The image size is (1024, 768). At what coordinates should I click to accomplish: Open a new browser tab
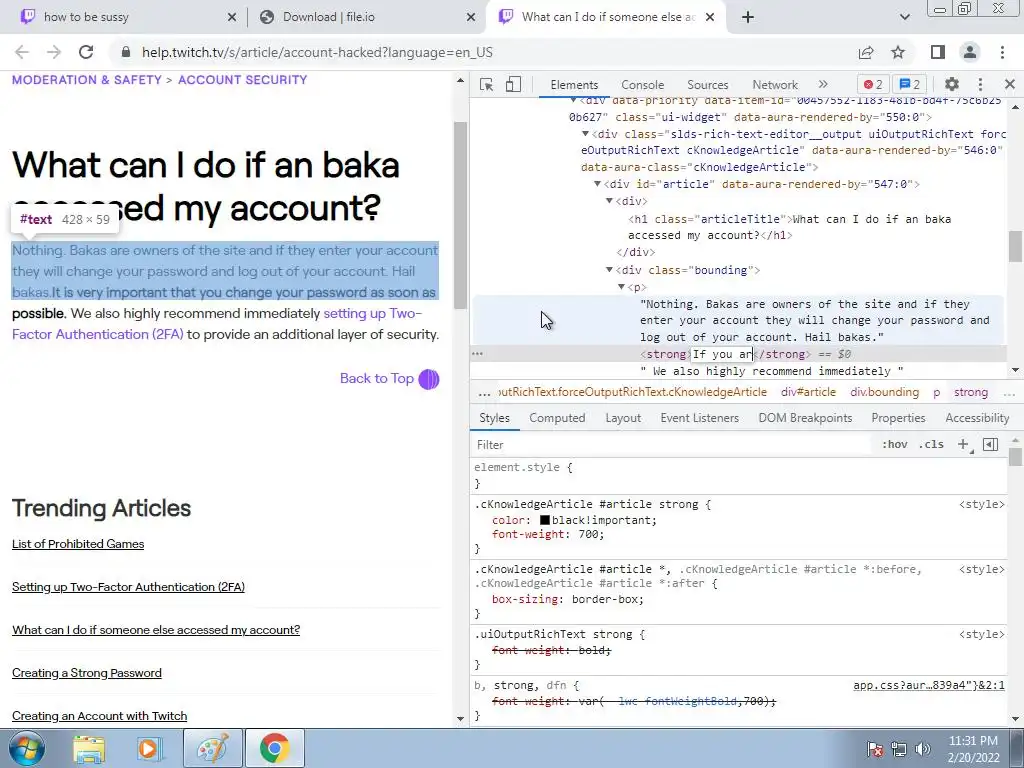pyautogui.click(x=748, y=17)
